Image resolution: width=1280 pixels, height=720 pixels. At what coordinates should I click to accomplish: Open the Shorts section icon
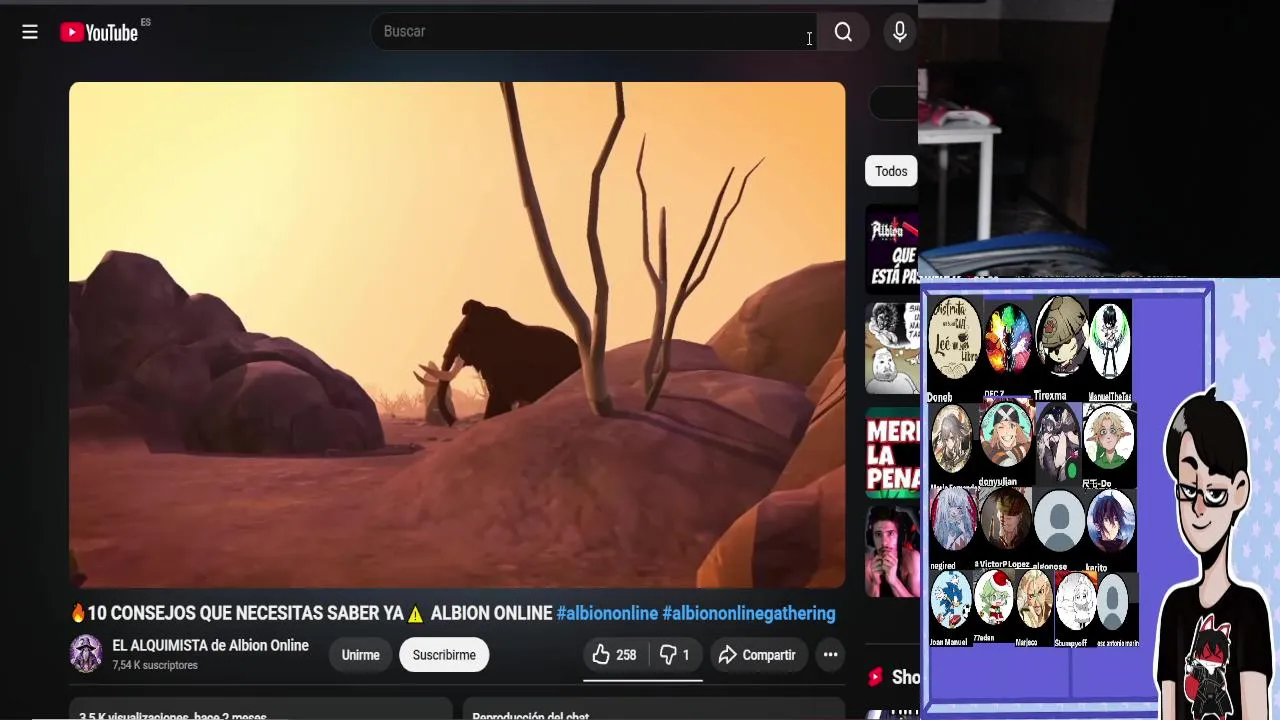coord(875,677)
